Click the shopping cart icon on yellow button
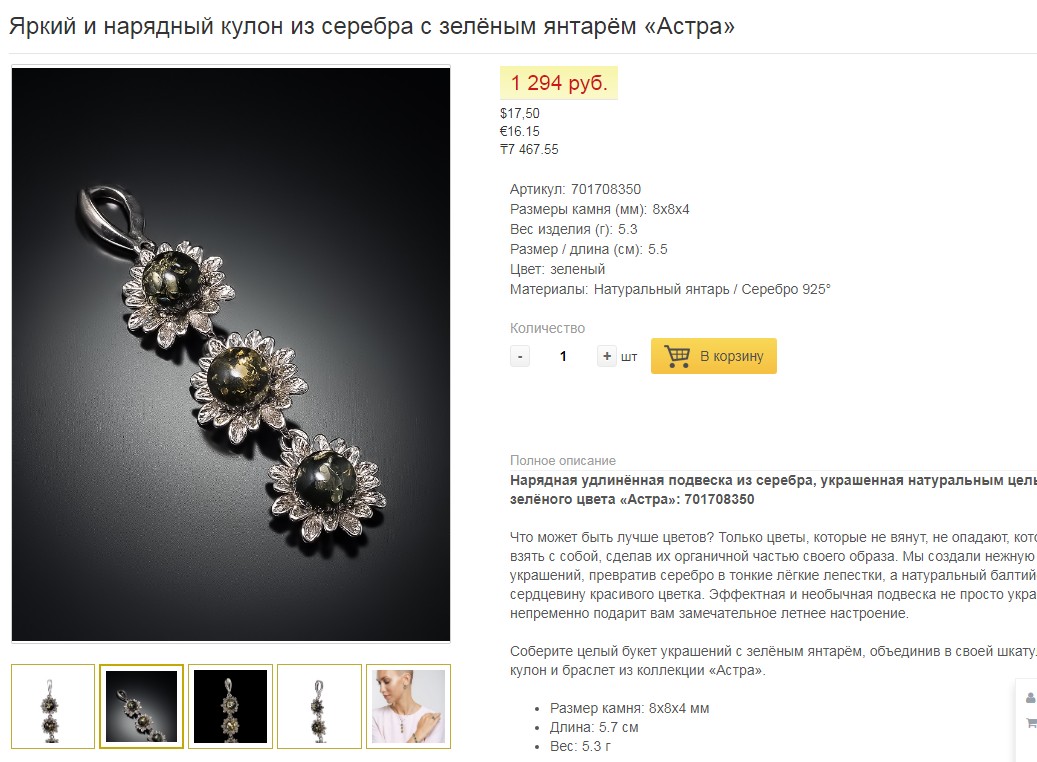The width and height of the screenshot is (1037, 762). [x=677, y=356]
